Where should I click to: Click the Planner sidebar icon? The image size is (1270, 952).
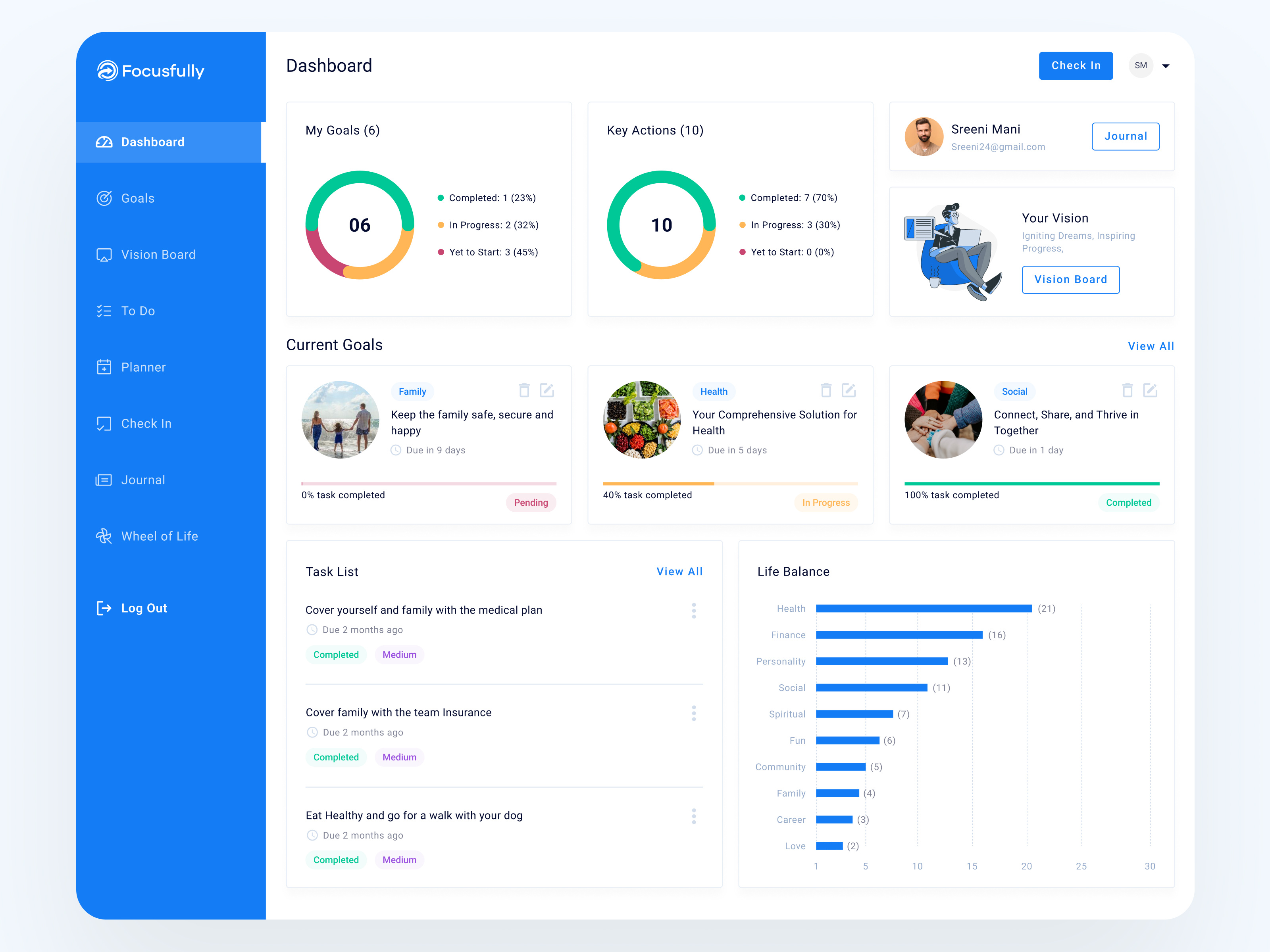coord(104,367)
